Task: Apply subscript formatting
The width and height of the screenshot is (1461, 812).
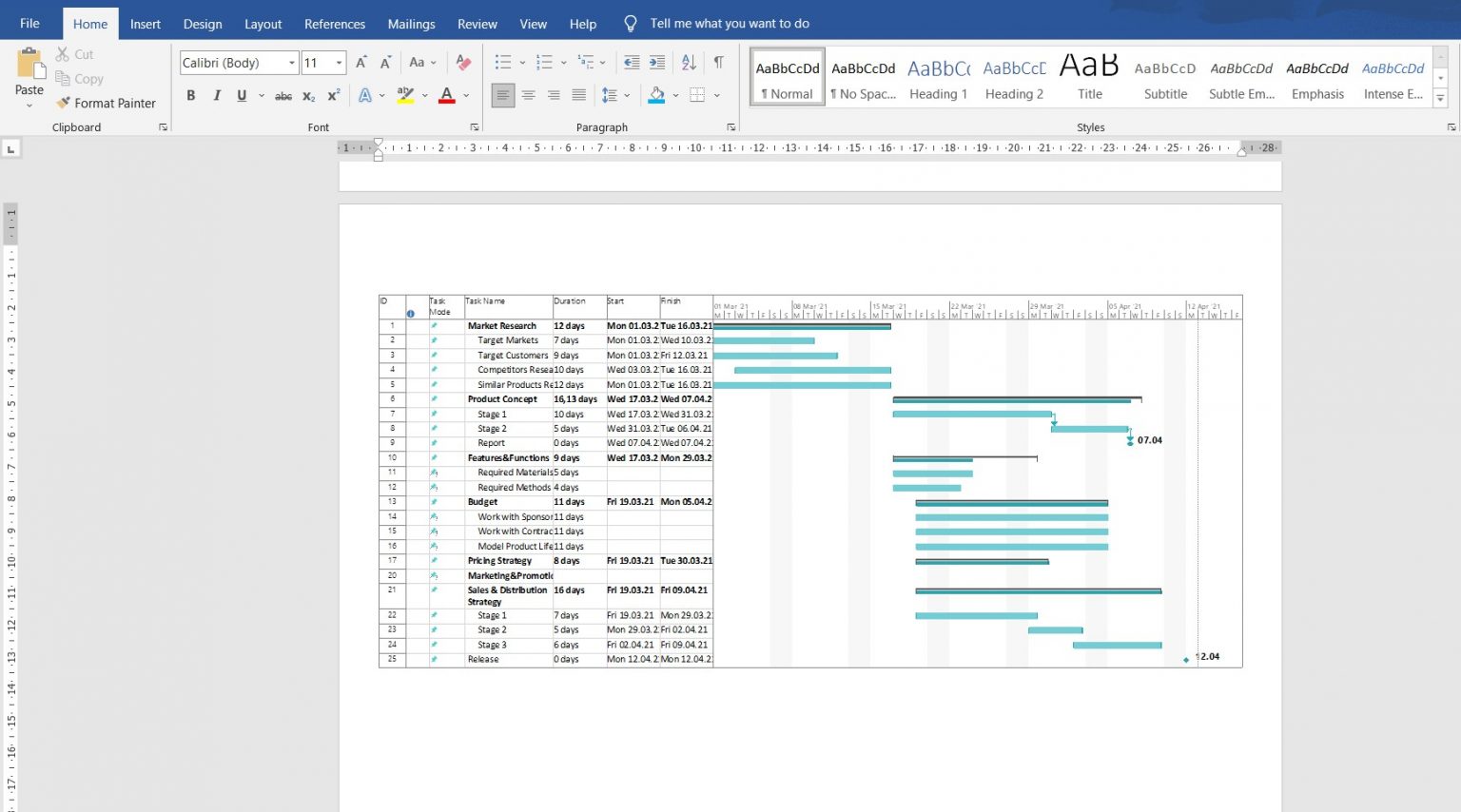Action: coord(306,95)
